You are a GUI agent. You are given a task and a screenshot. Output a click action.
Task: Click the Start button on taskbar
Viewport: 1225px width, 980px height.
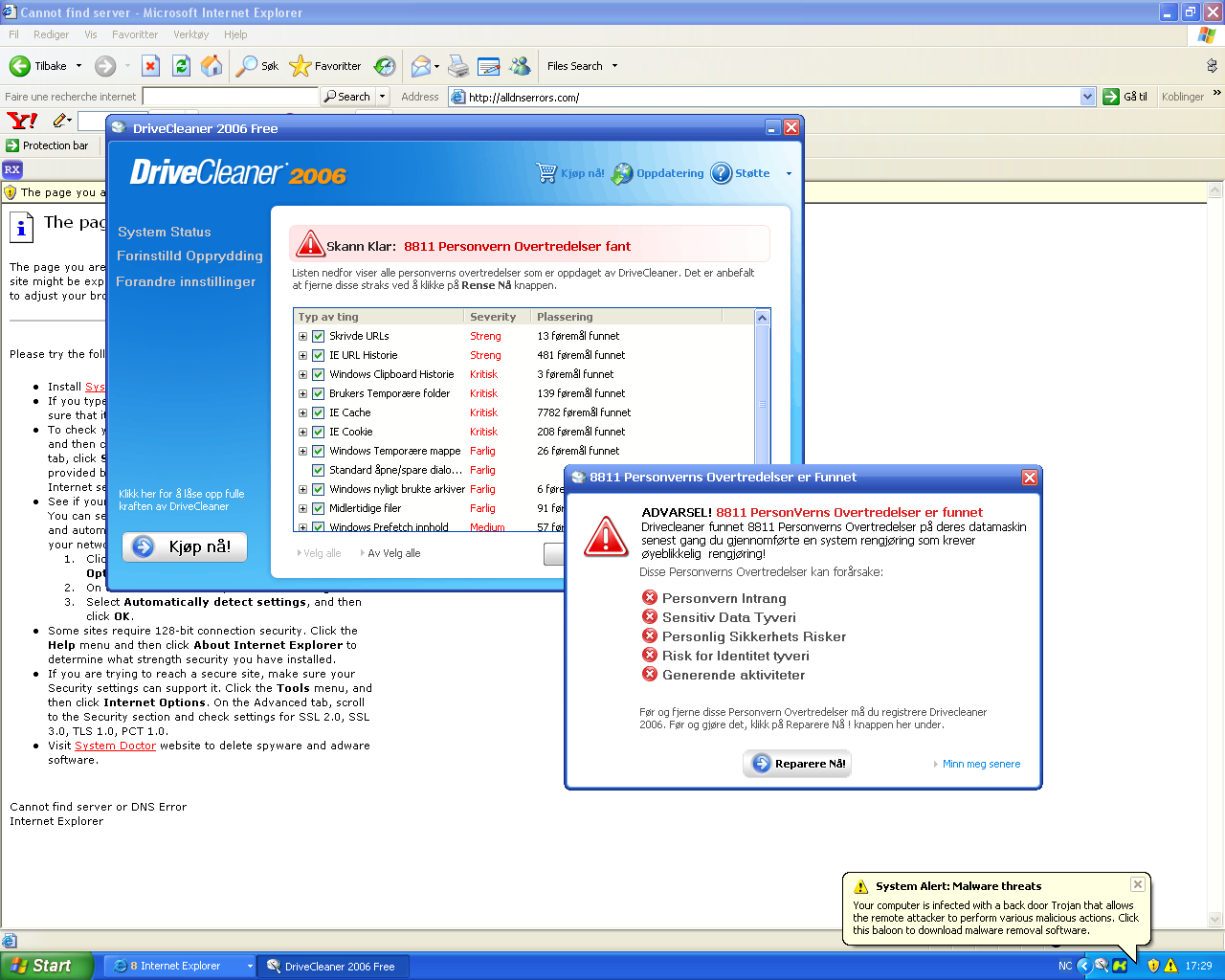pyautogui.click(x=47, y=966)
